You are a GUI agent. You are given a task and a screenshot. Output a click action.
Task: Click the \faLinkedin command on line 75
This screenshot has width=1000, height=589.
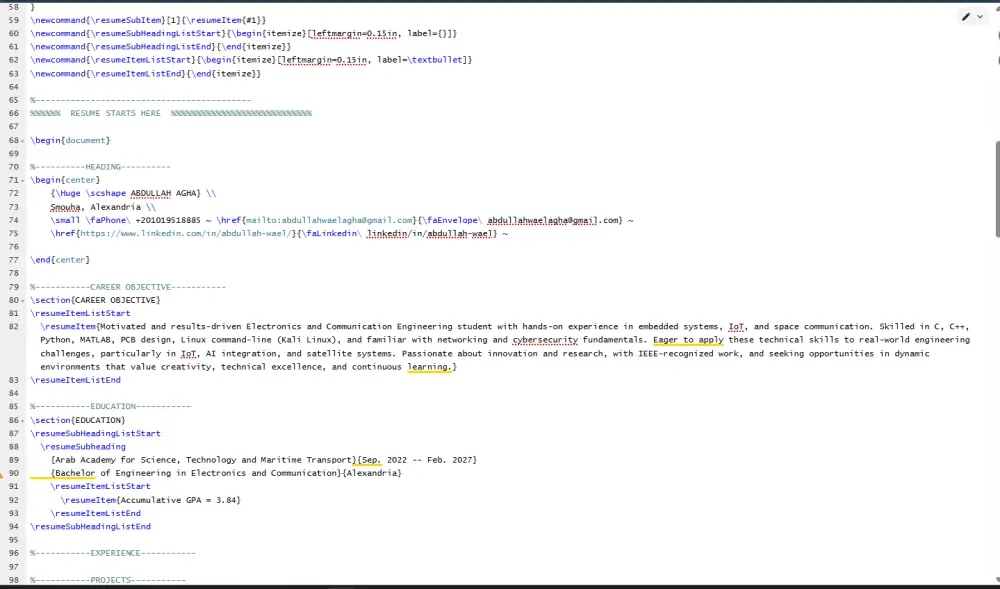332,234
